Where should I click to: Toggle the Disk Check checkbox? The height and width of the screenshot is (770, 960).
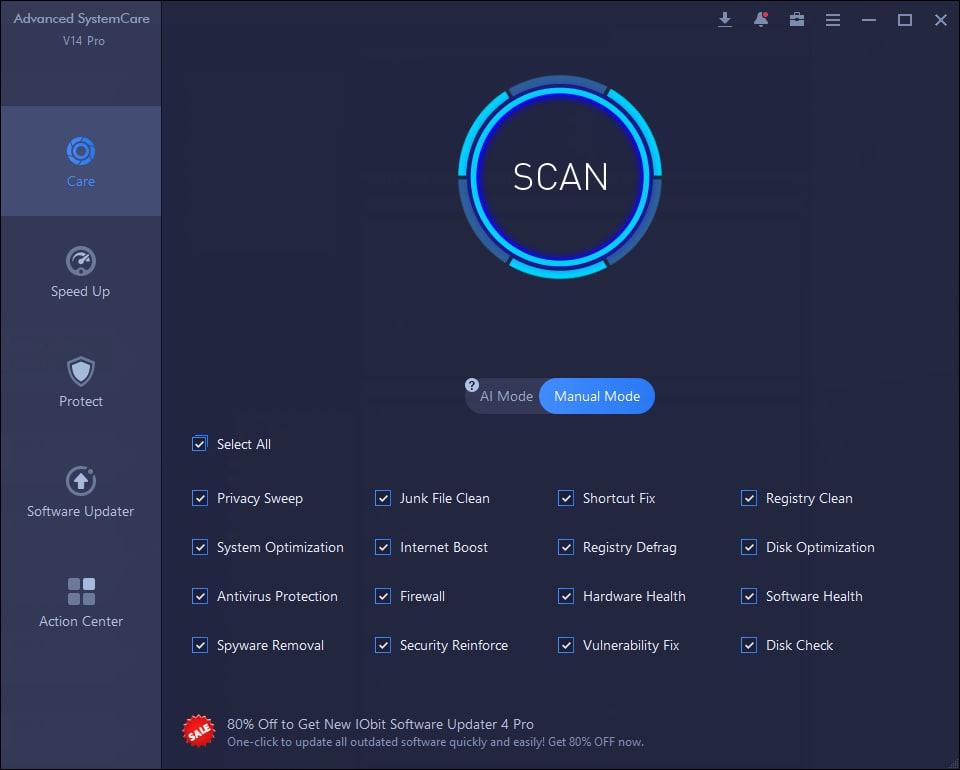coord(749,645)
